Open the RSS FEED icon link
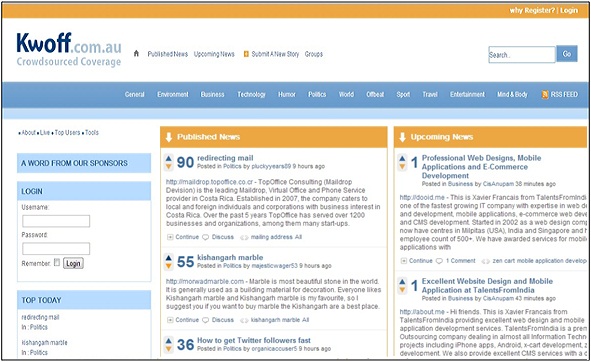The height and width of the screenshot is (362, 591). pyautogui.click(x=545, y=94)
